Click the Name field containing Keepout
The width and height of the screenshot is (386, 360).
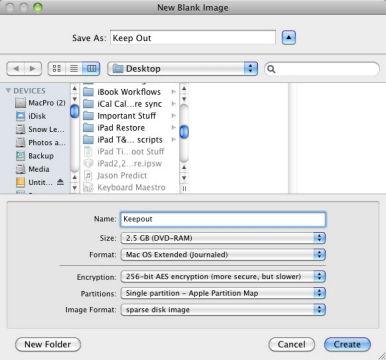(223, 219)
